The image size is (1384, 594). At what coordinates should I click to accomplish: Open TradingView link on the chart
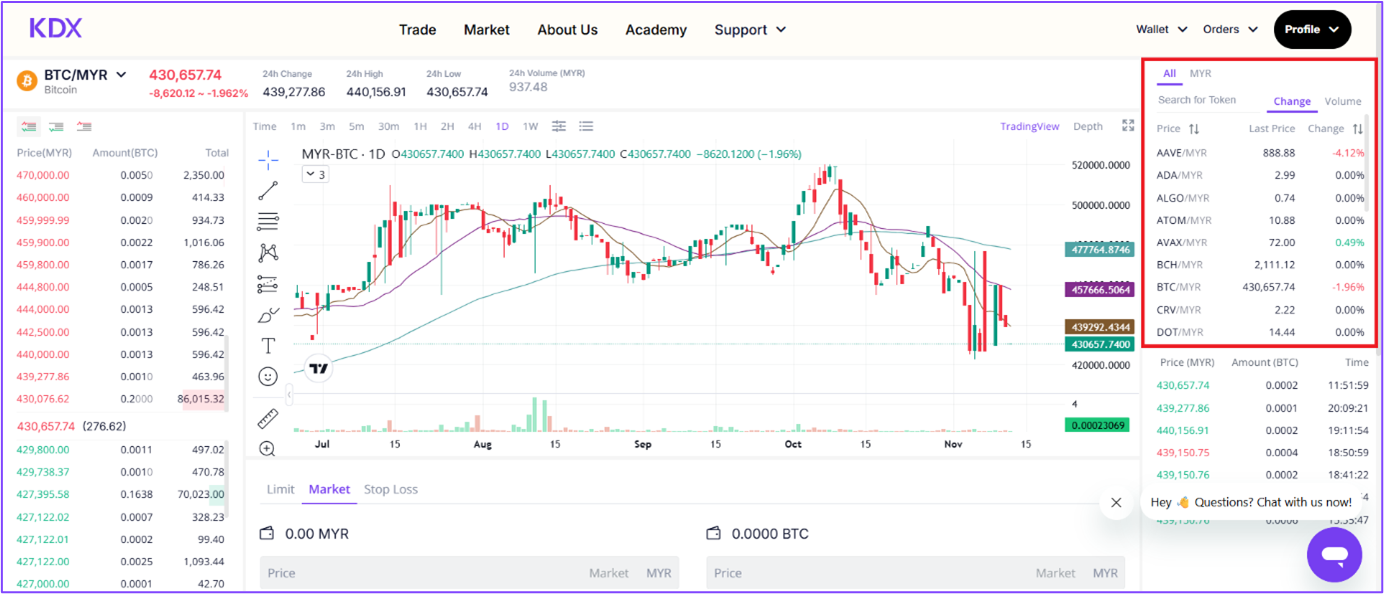[x=1029, y=126]
